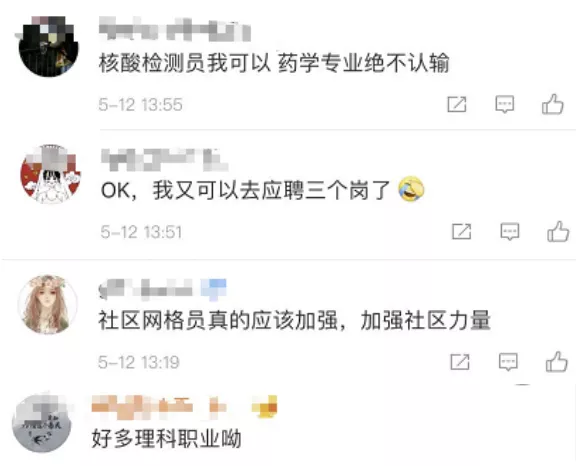
Task: Open username above the 应聘三个岗 comment
Action: click(165, 160)
